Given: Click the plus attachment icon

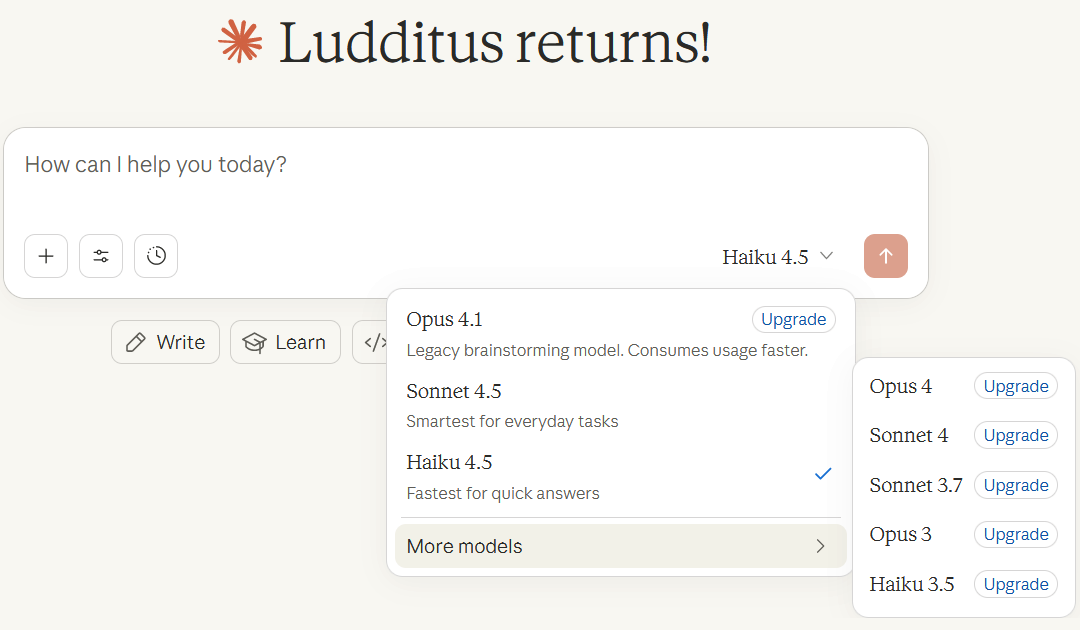Looking at the screenshot, I should pos(46,256).
